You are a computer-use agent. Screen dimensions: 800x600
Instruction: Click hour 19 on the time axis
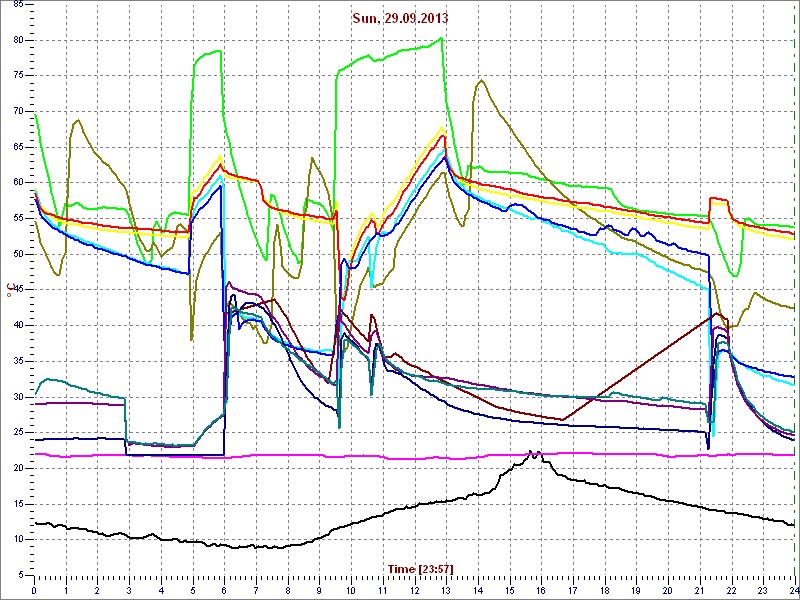pyautogui.click(x=635, y=590)
